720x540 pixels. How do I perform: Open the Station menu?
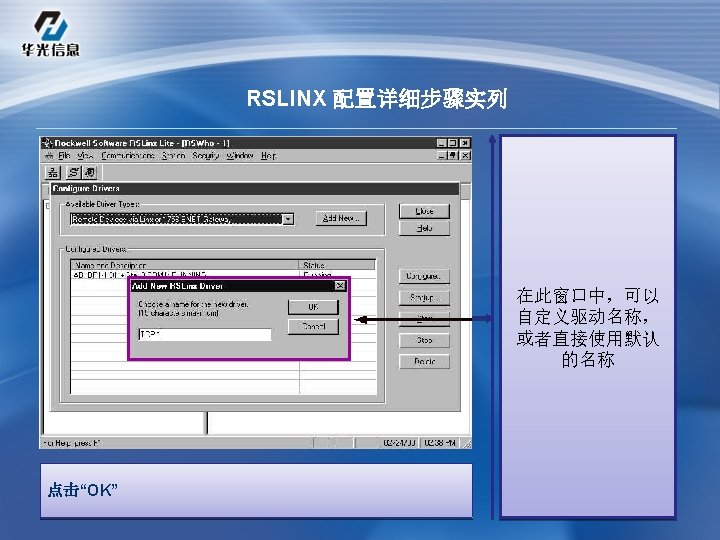pos(174,156)
